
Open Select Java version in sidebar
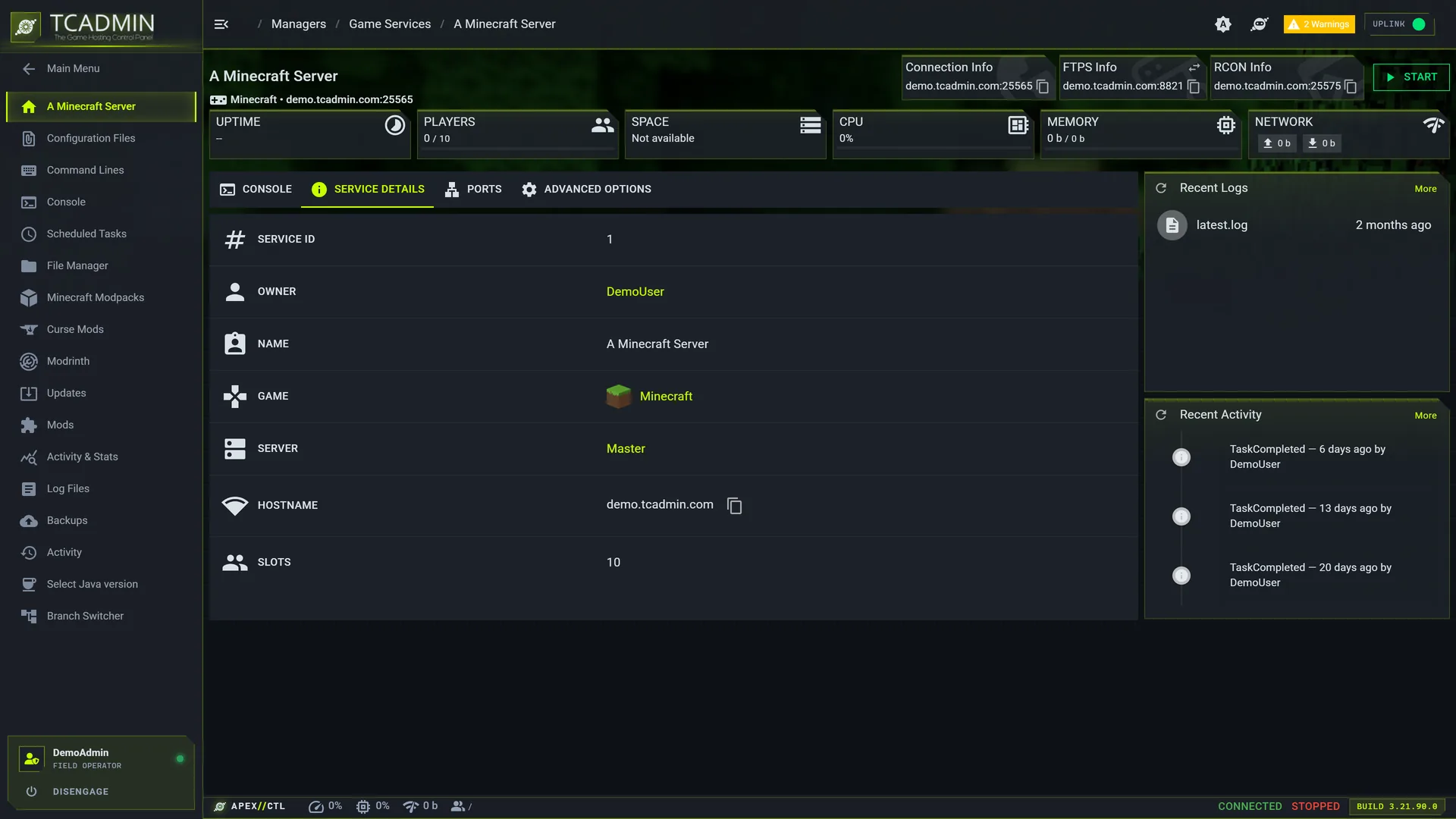click(x=101, y=585)
